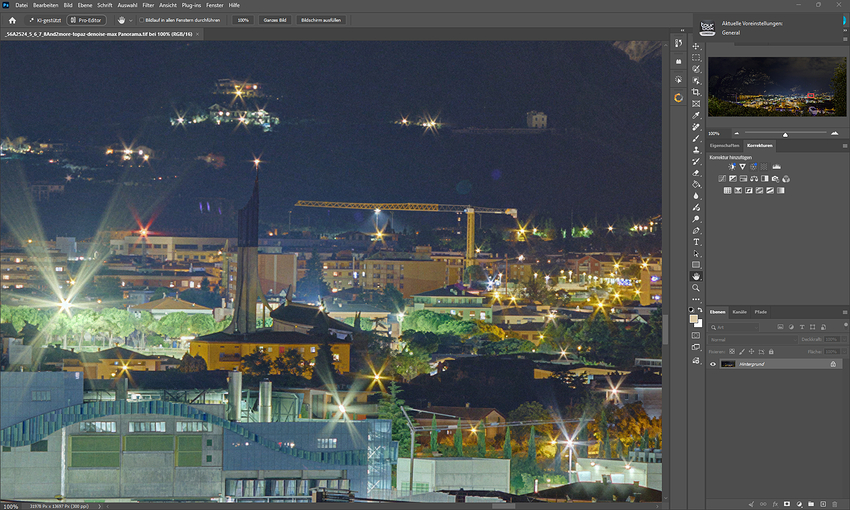The image size is (850, 510).
Task: Select the Rectangular Marquee tool
Action: tap(696, 57)
